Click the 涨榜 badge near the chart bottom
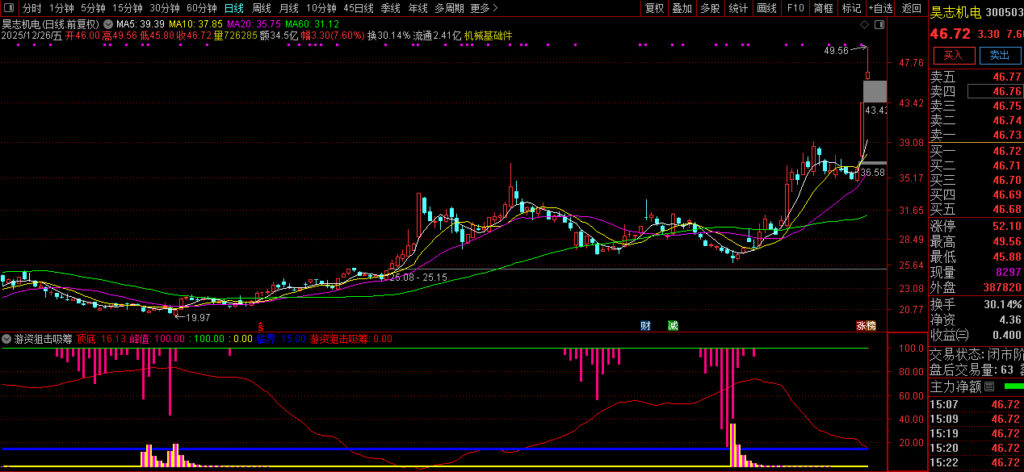This screenshot has height=472, width=1024. (x=865, y=325)
